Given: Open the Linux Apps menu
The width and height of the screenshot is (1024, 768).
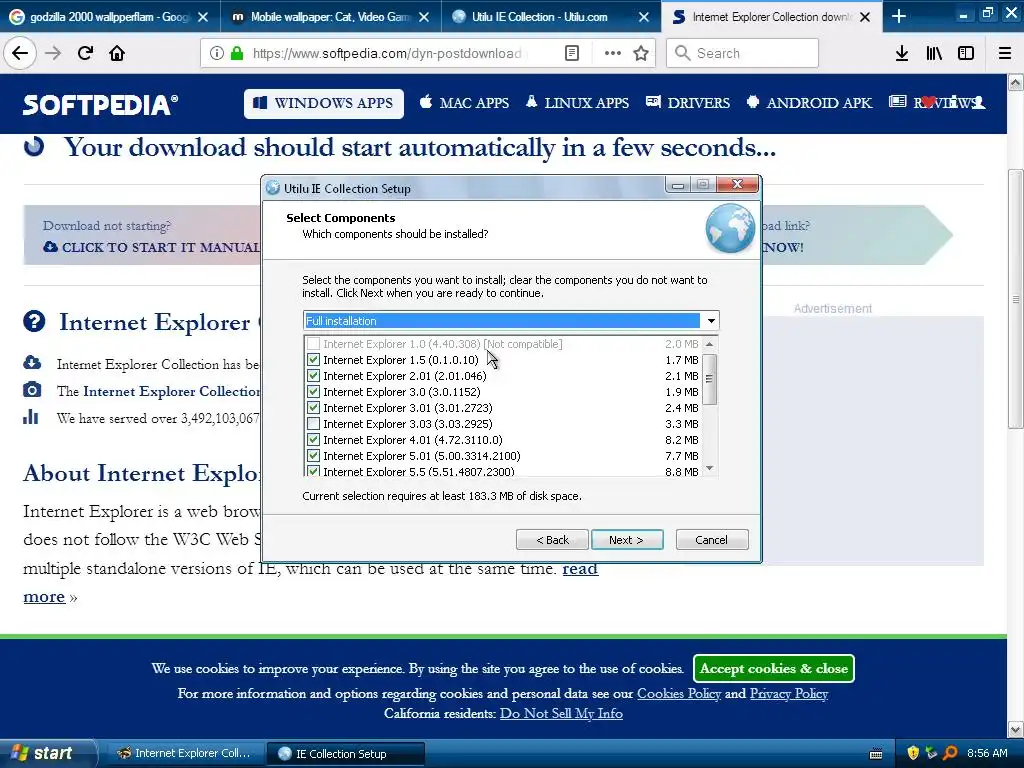Looking at the screenshot, I should [x=577, y=103].
